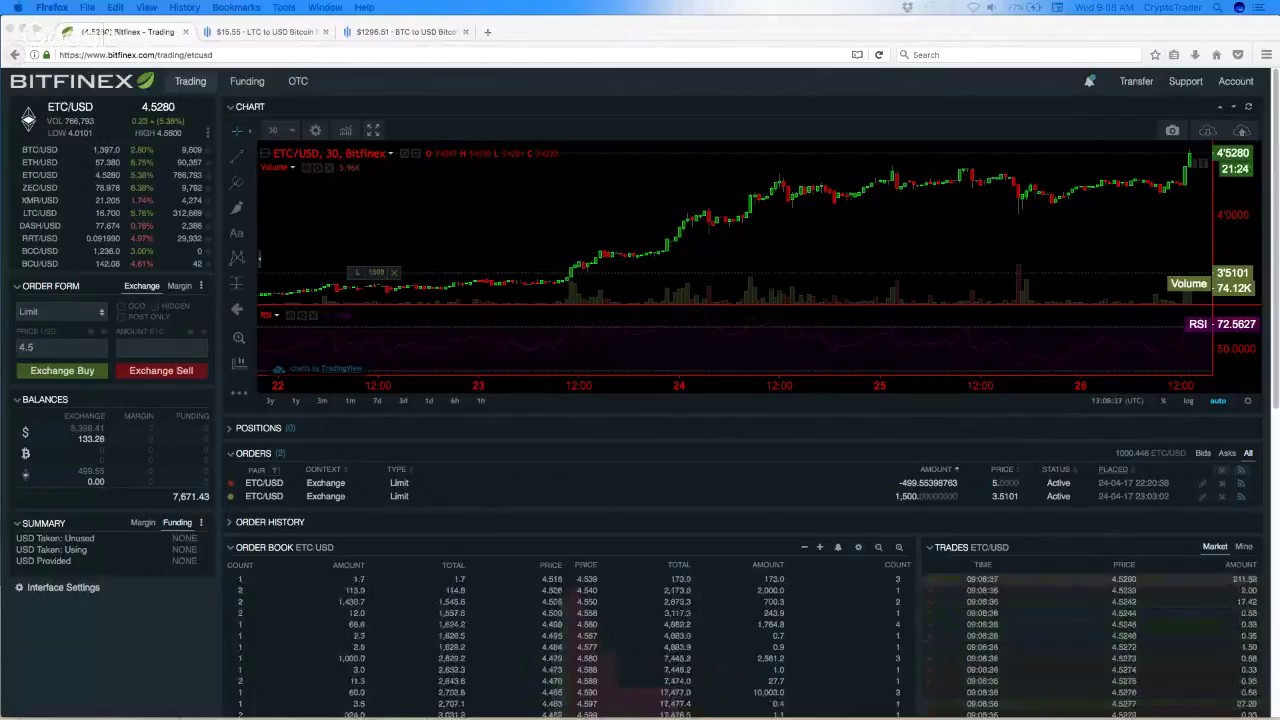Filter orders to show Asks
Image resolution: width=1280 pixels, height=720 pixels.
1227,453
